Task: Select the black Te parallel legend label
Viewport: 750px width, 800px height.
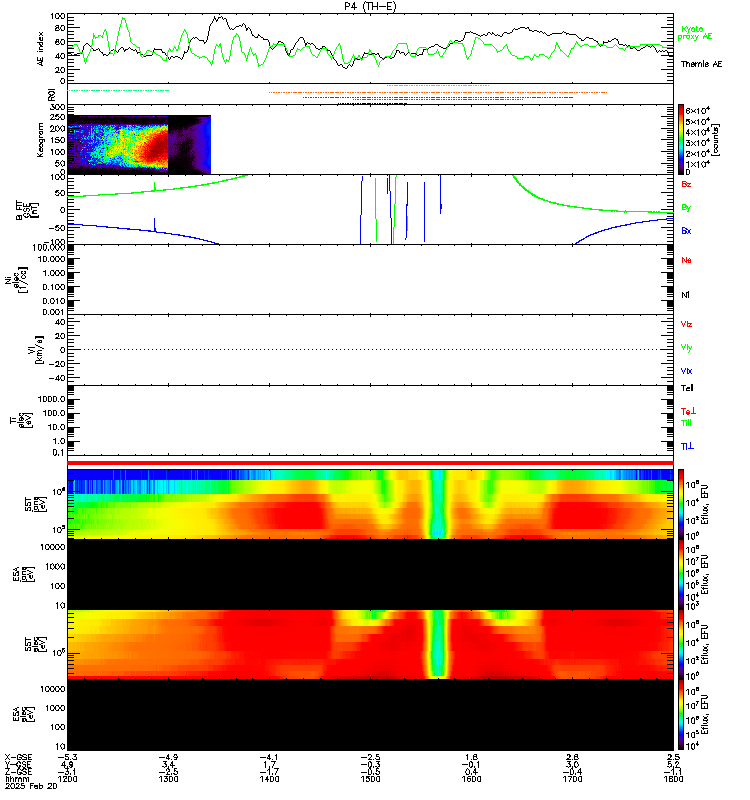Action: pyautogui.click(x=687, y=388)
